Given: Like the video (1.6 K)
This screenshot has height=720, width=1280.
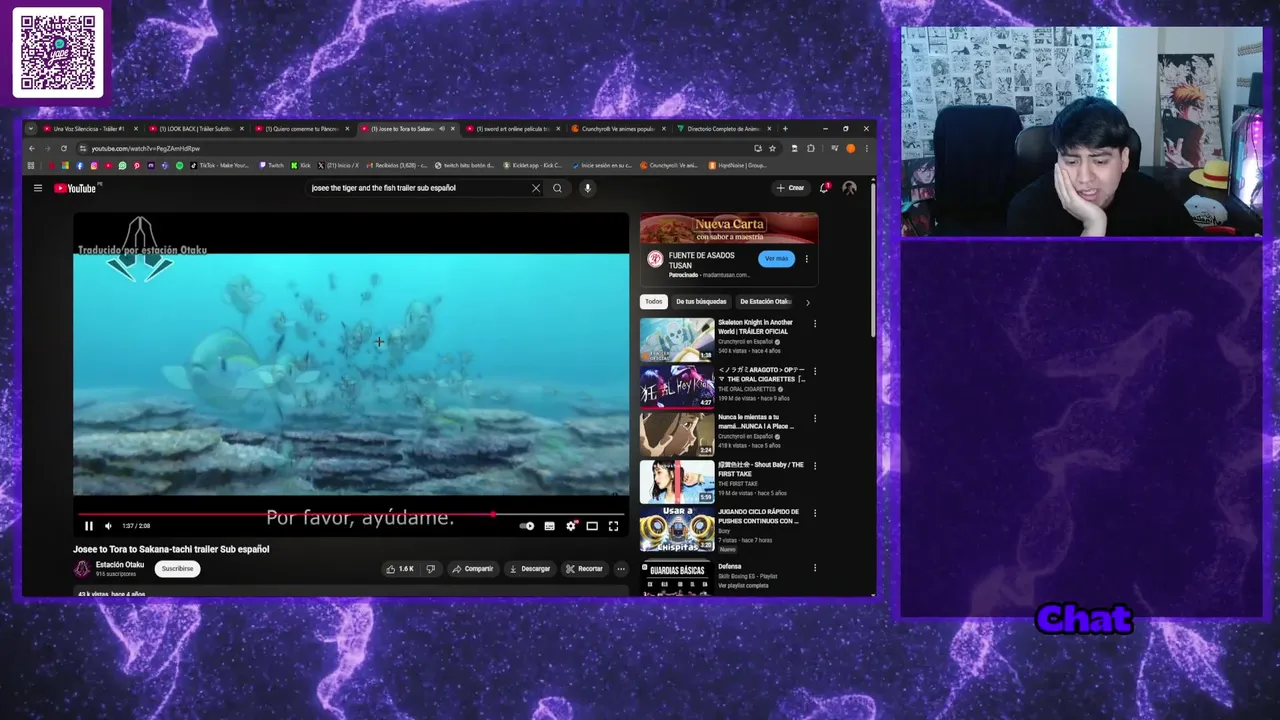Looking at the screenshot, I should click(400, 569).
